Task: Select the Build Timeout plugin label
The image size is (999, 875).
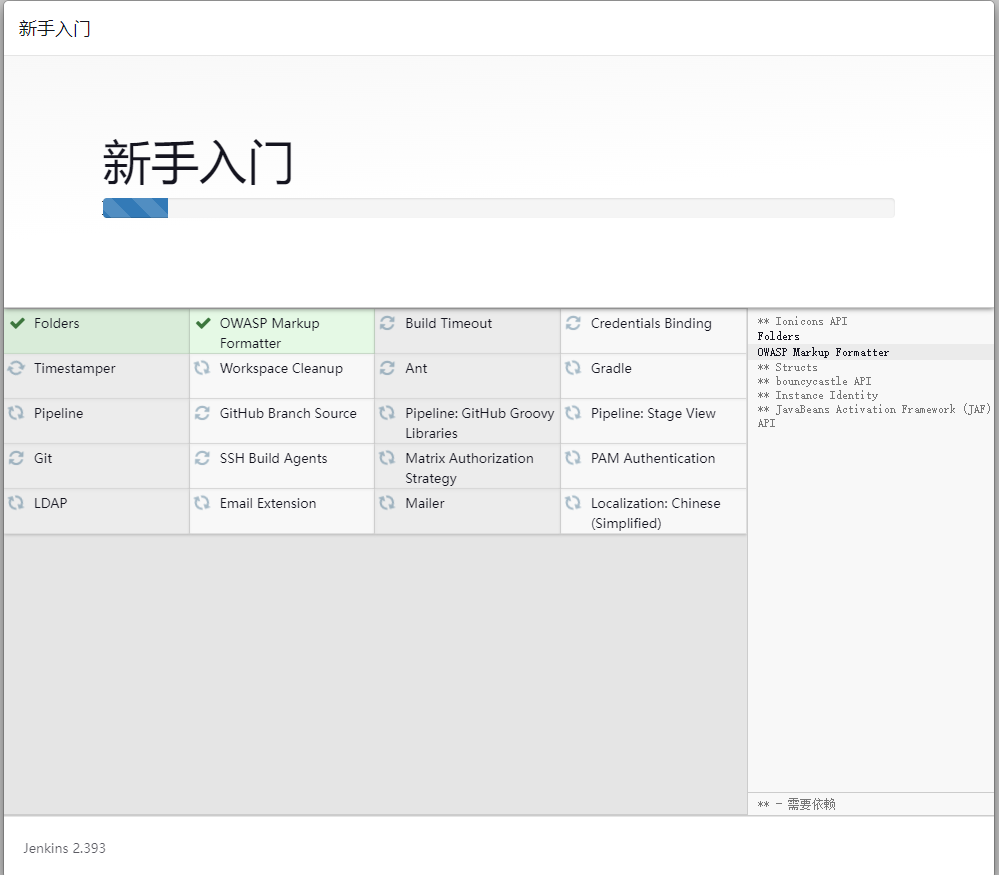Action: point(449,323)
